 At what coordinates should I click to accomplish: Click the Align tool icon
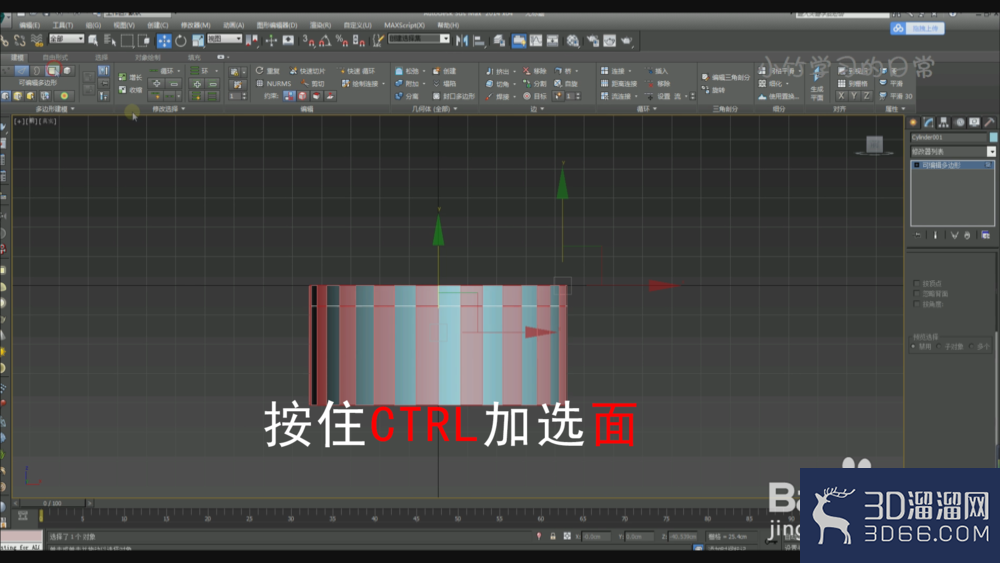pyautogui.click(x=479, y=41)
